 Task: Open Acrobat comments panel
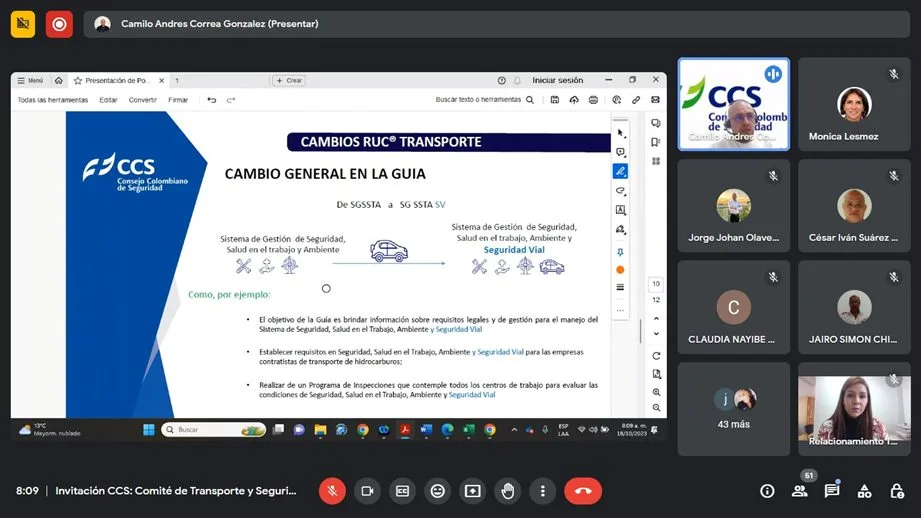pyautogui.click(x=656, y=123)
